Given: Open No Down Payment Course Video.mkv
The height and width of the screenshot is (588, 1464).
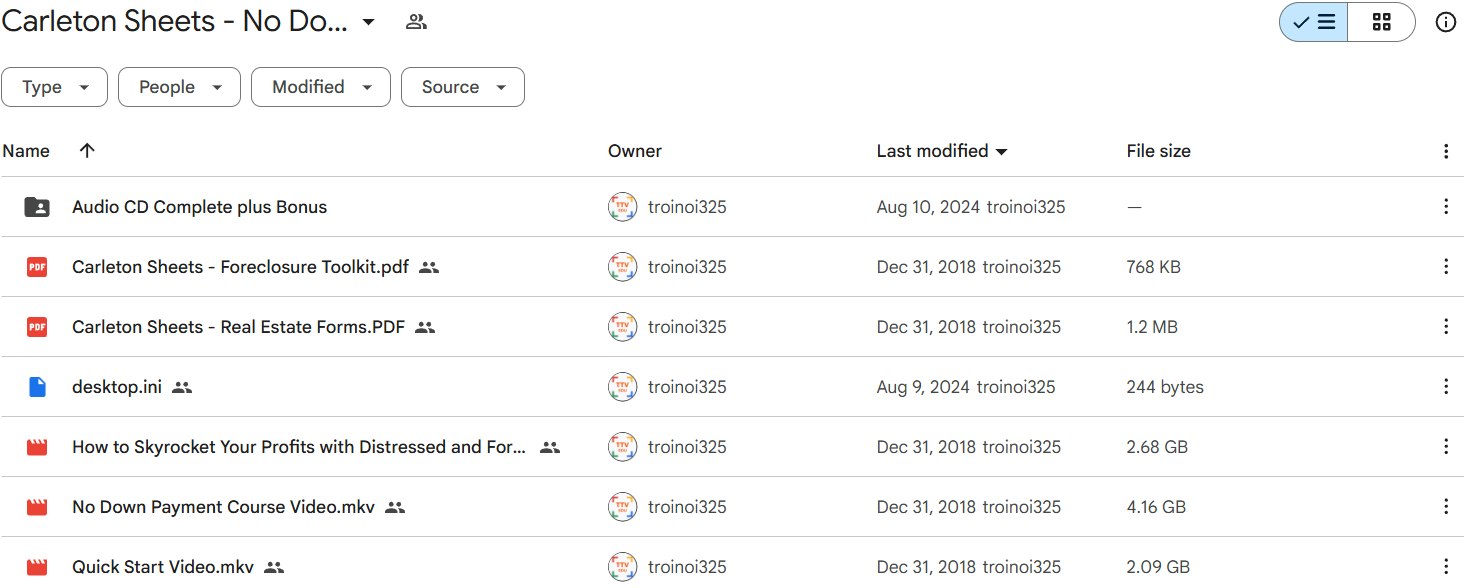Looking at the screenshot, I should tap(223, 507).
